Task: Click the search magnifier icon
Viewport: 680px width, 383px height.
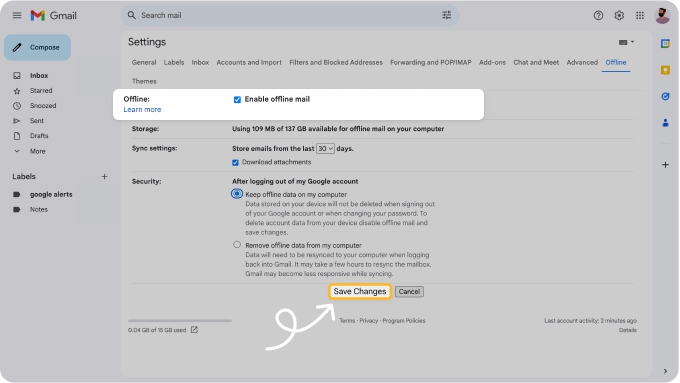Action: click(131, 15)
